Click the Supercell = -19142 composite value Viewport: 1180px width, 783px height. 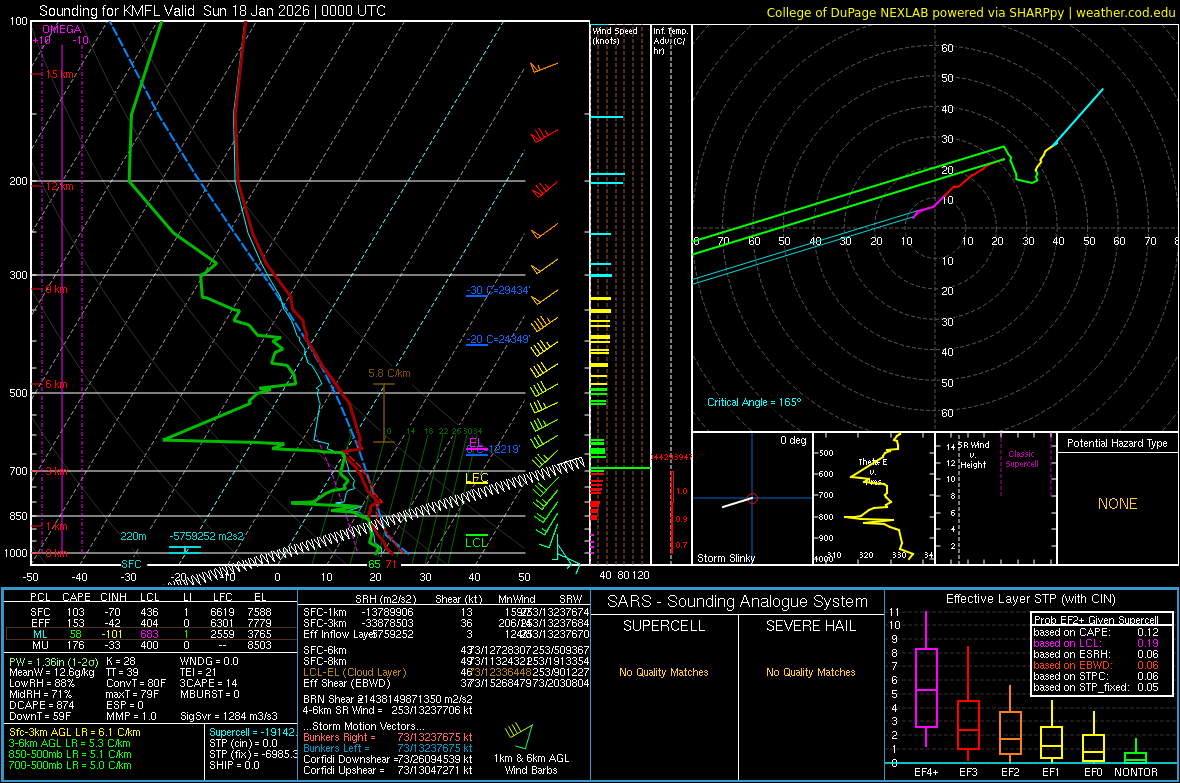[252, 732]
